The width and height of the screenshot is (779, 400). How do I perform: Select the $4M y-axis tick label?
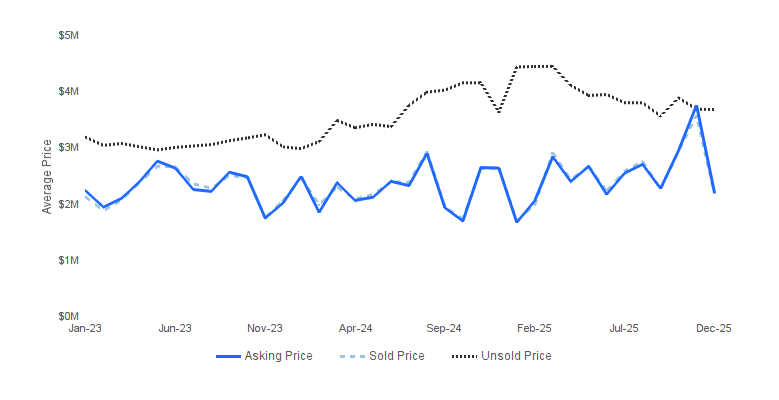click(67, 92)
